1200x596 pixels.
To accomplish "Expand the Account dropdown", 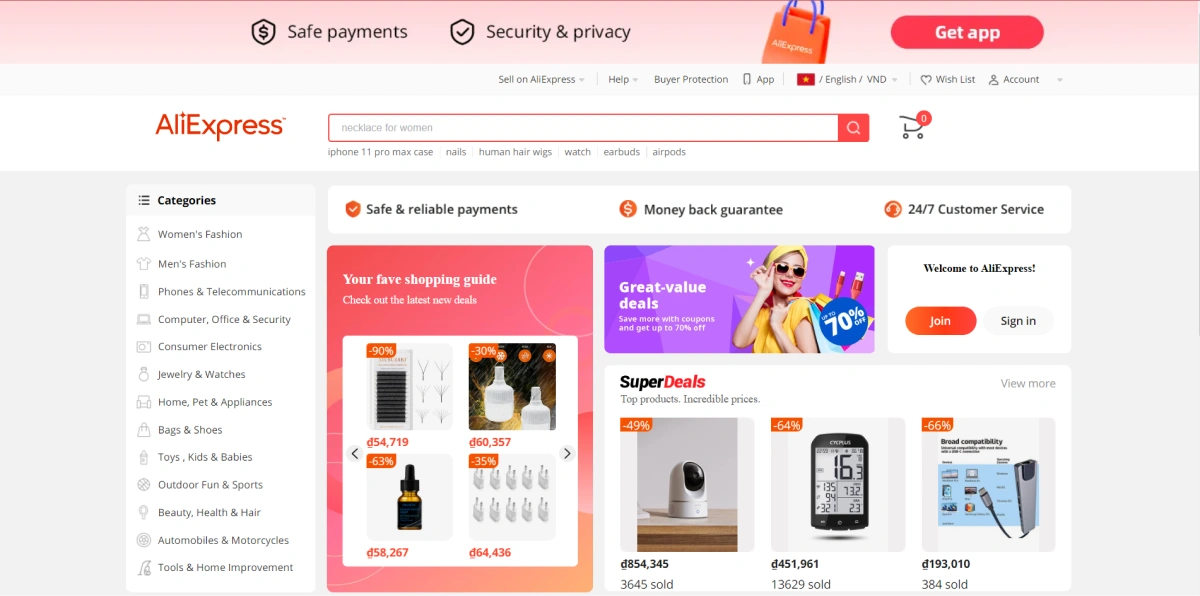I will (1025, 80).
